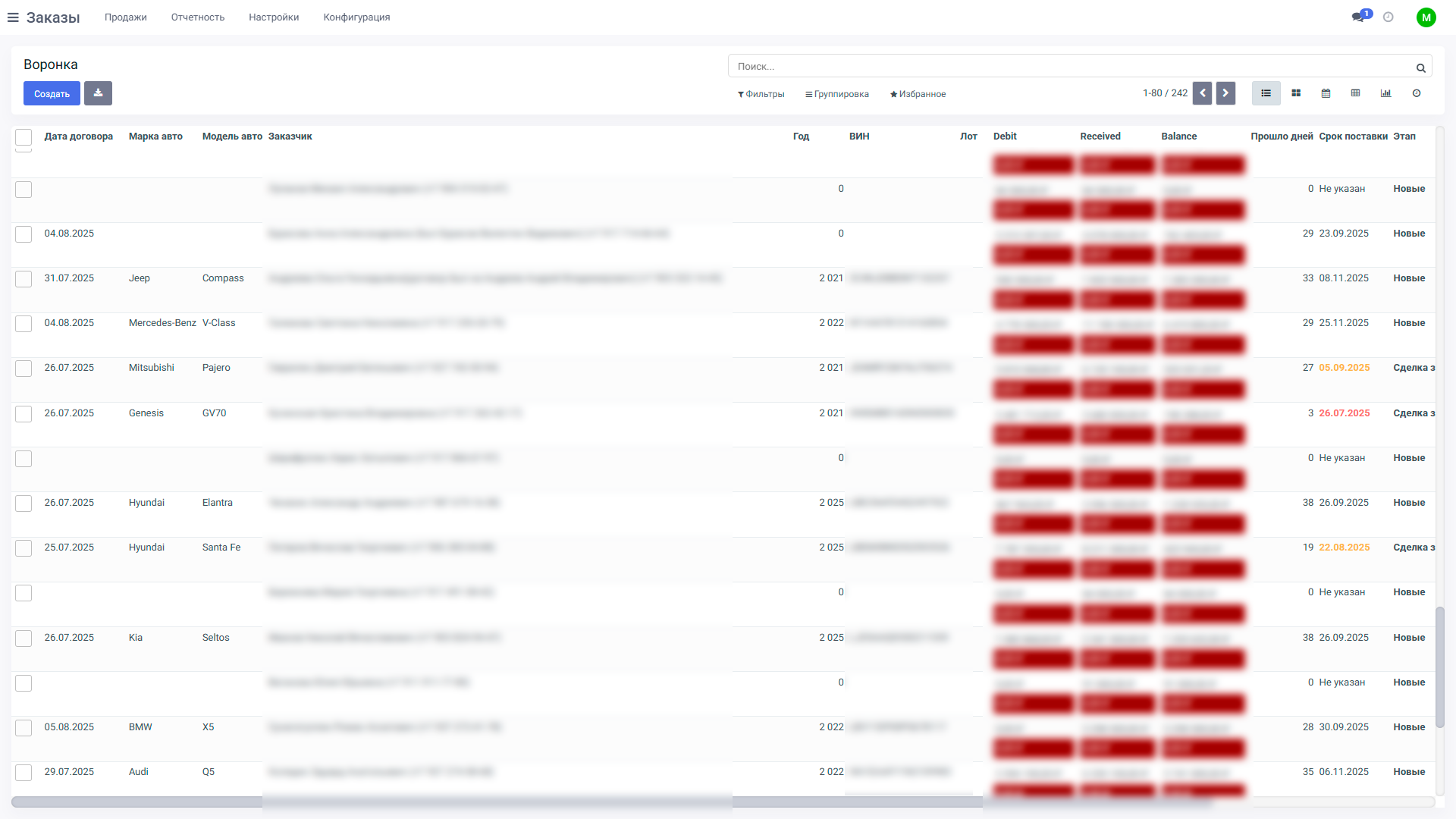1456x819 pixels.
Task: Open the calendar view
Action: point(1326,93)
